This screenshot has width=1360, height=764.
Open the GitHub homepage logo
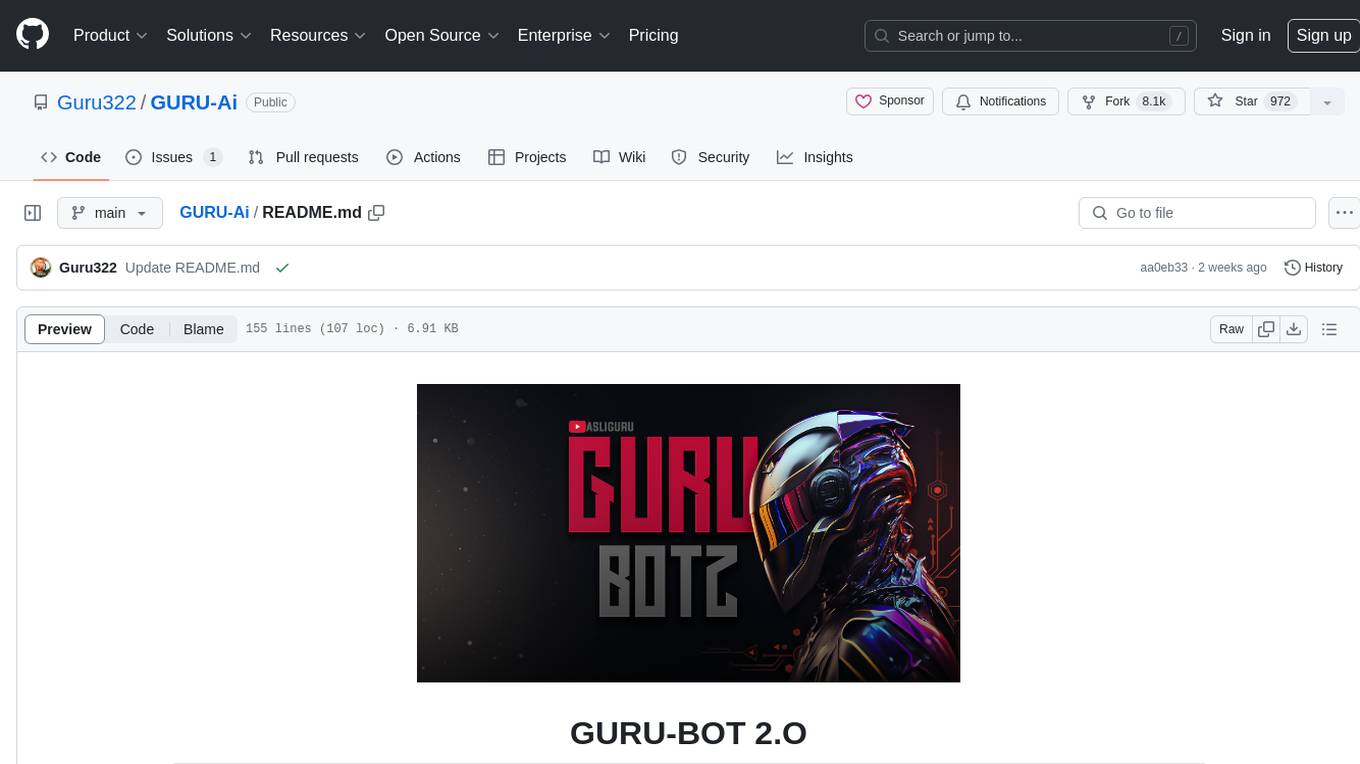coord(32,35)
